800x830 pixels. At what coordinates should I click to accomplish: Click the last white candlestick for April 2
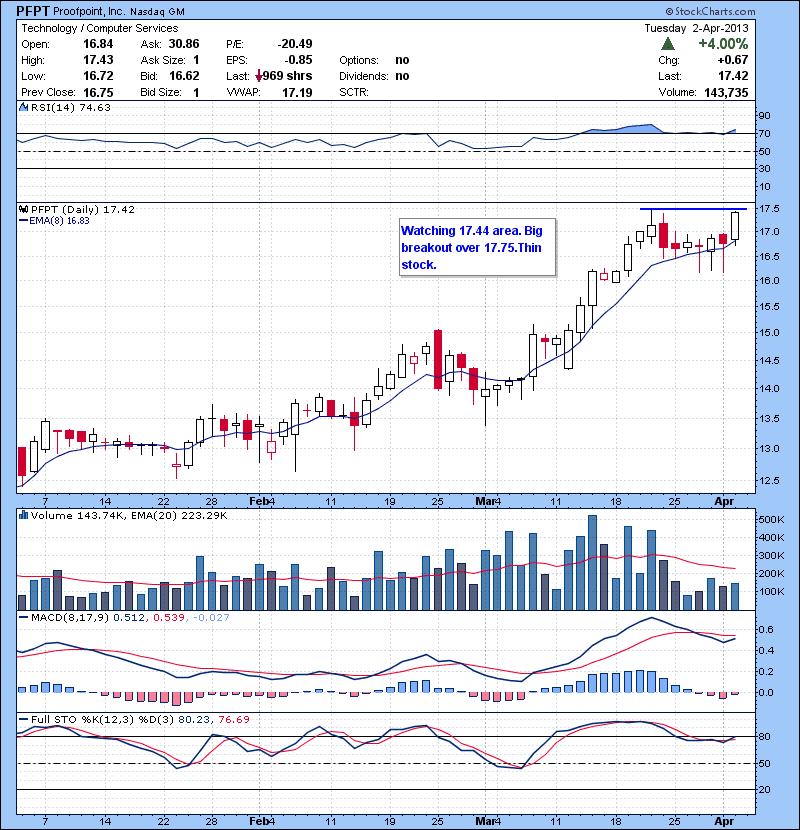735,227
